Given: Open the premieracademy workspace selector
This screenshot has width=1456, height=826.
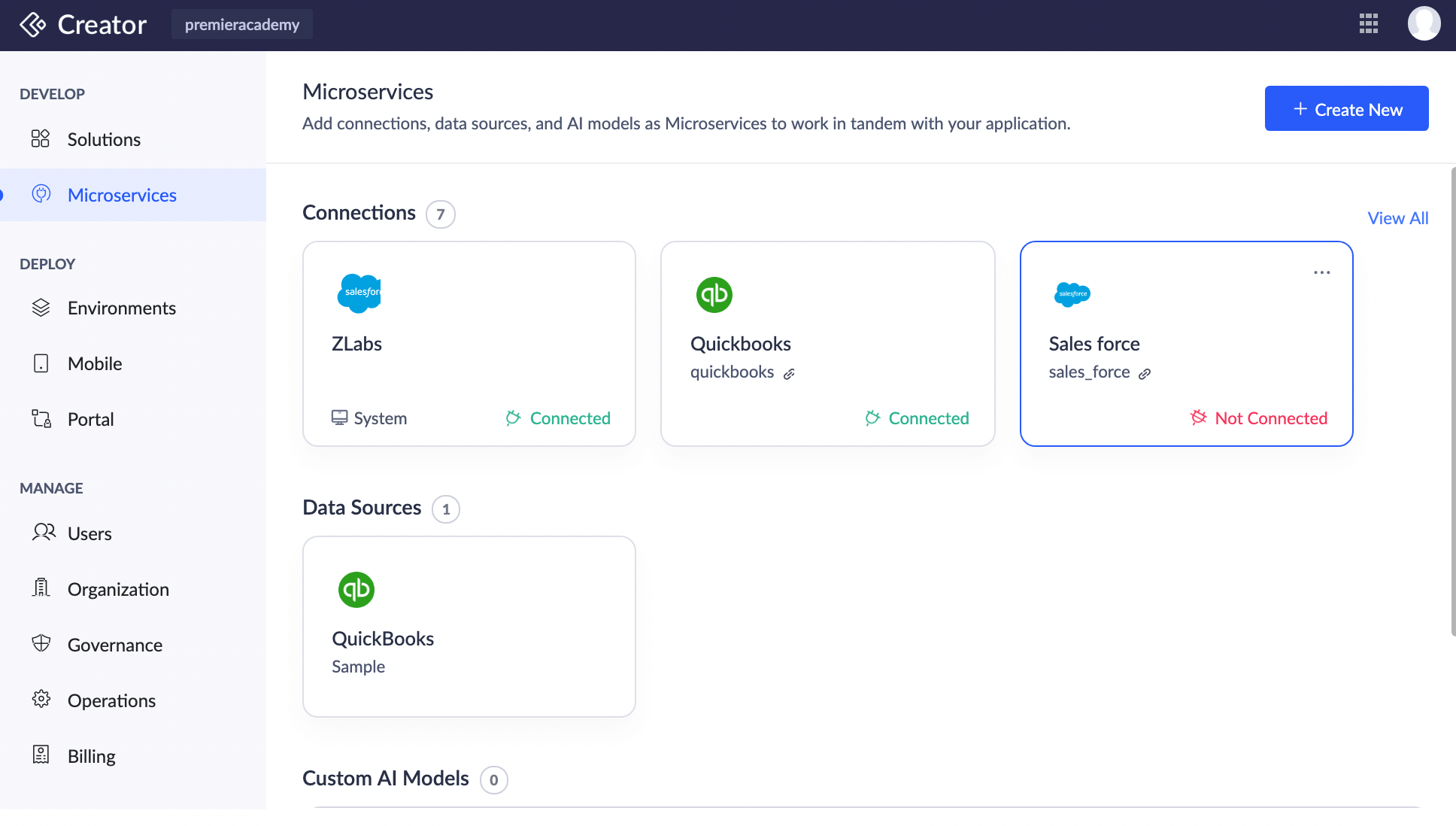Looking at the screenshot, I should click(x=241, y=25).
